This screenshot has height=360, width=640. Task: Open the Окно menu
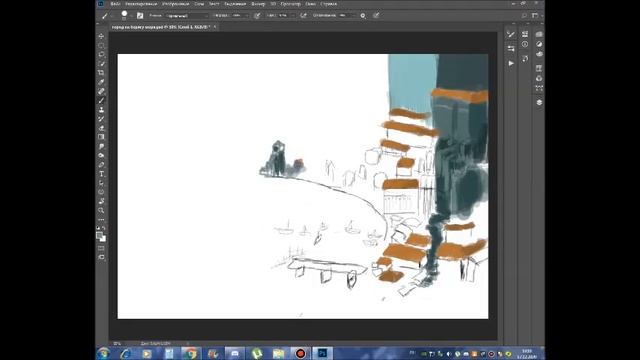[311, 4]
